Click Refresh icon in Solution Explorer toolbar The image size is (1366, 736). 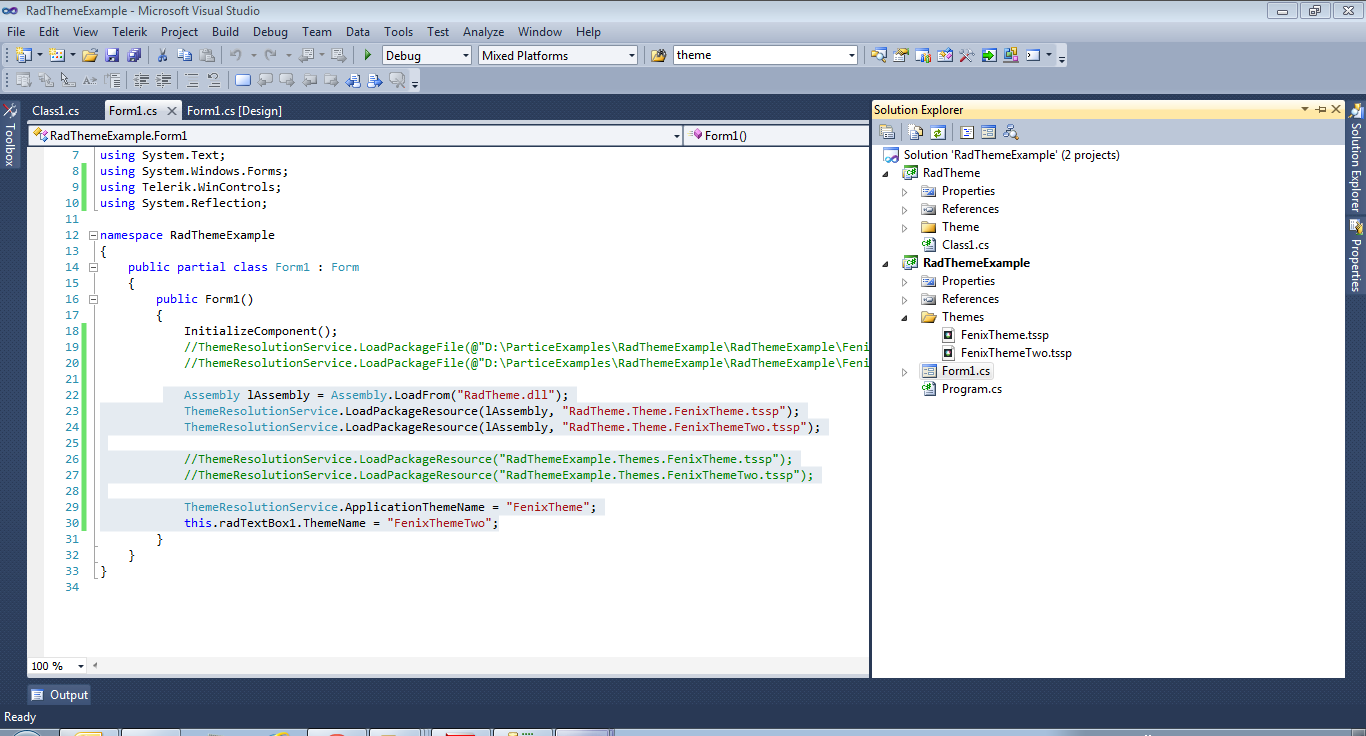938,132
